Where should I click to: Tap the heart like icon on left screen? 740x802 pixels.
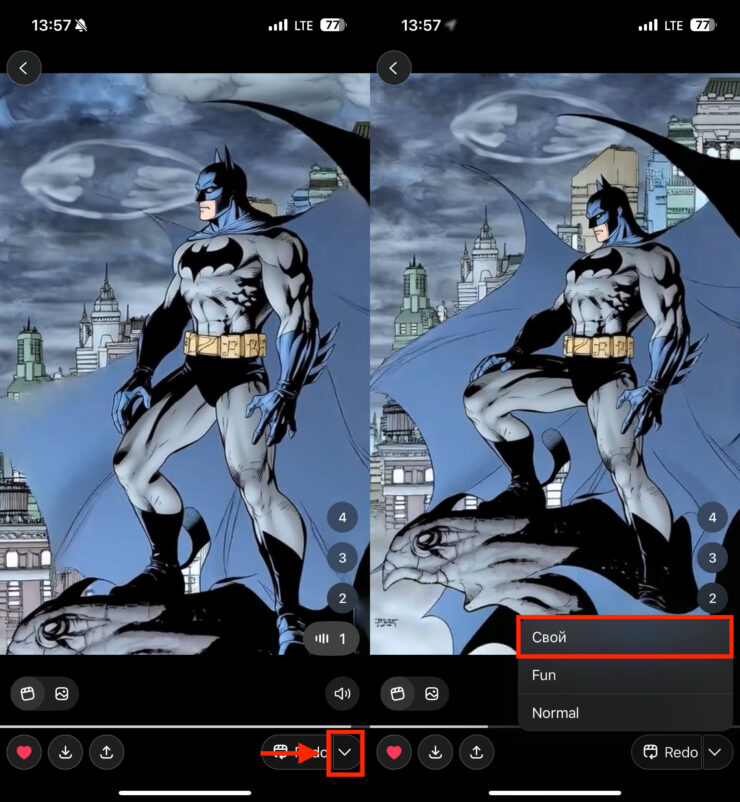[x=24, y=752]
